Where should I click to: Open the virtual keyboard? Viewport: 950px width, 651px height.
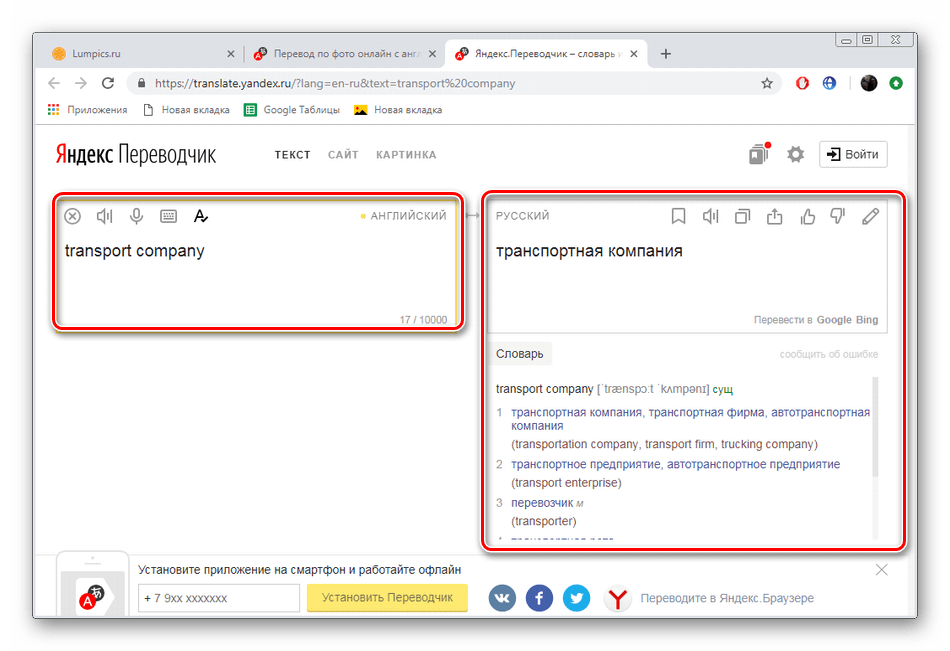pyautogui.click(x=168, y=216)
